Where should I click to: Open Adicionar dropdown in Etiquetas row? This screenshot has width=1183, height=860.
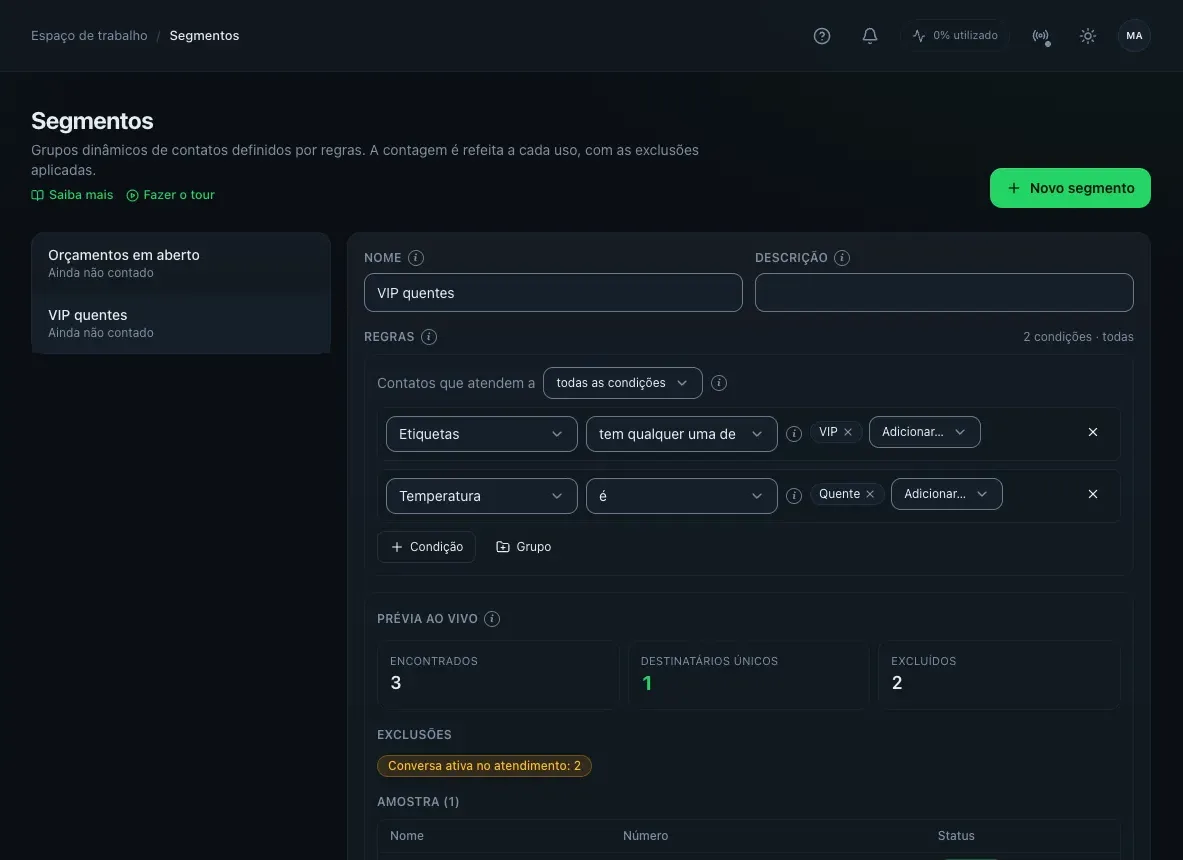pyautogui.click(x=924, y=432)
